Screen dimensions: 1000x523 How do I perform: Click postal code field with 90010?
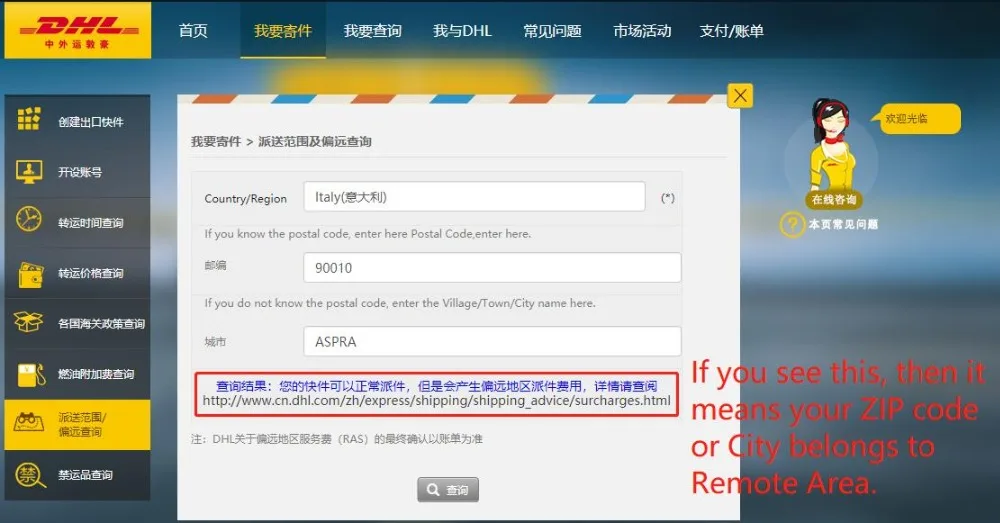tap(492, 268)
